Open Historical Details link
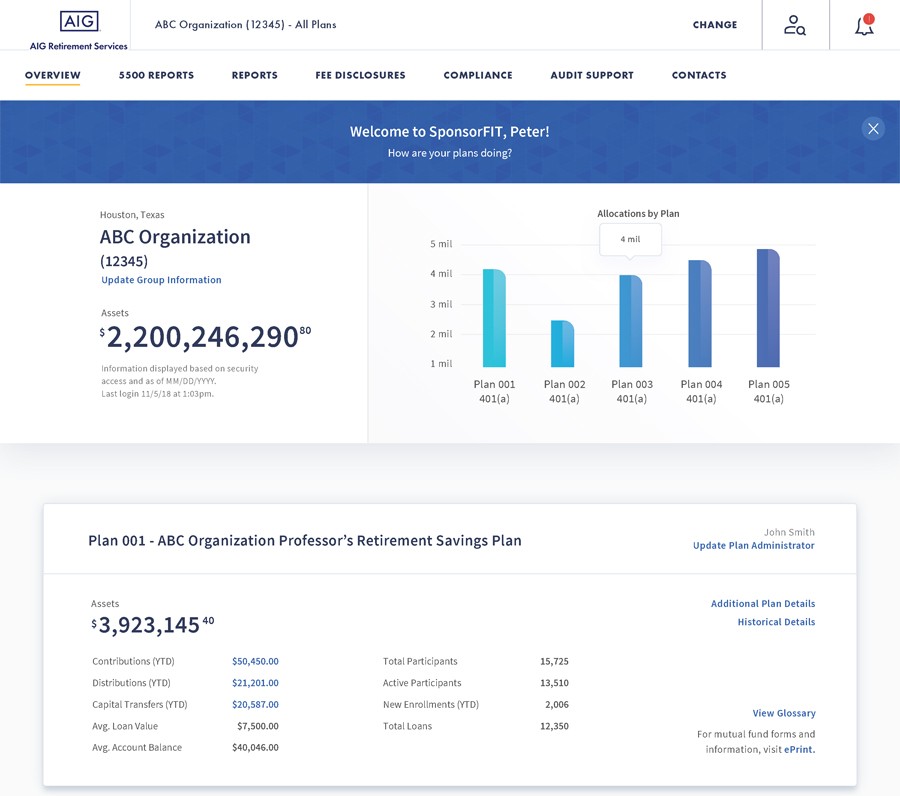This screenshot has width=900, height=796. tap(776, 622)
